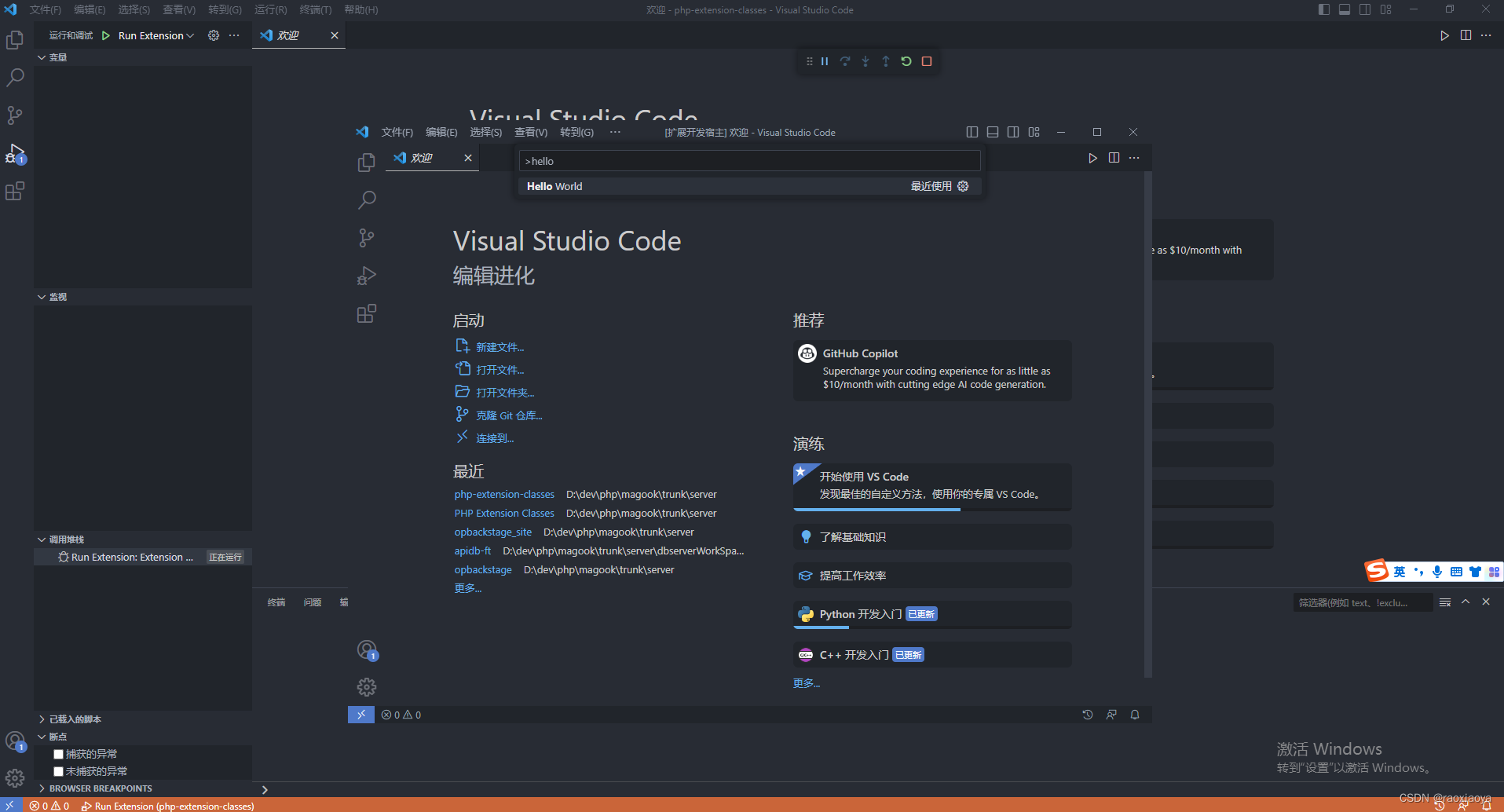Configure keybinding gear for Hello World command
This screenshot has width=1504, height=812.
[x=963, y=186]
